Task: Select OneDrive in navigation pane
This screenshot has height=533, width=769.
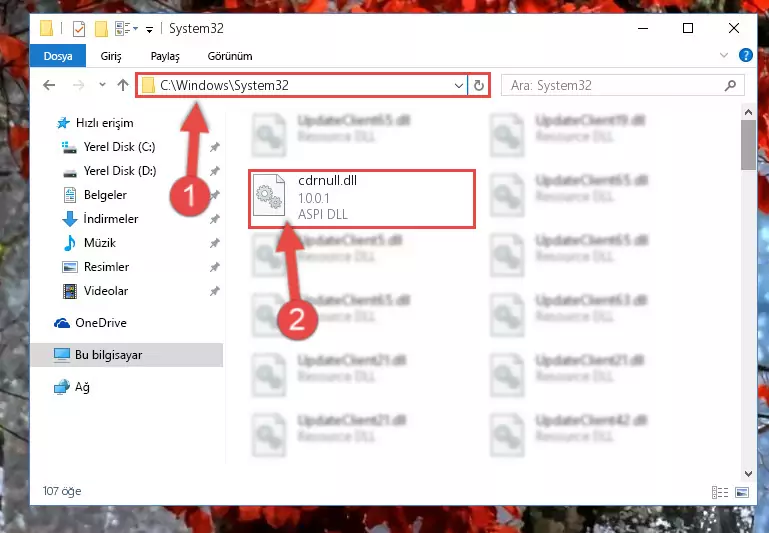Action: pos(101,323)
